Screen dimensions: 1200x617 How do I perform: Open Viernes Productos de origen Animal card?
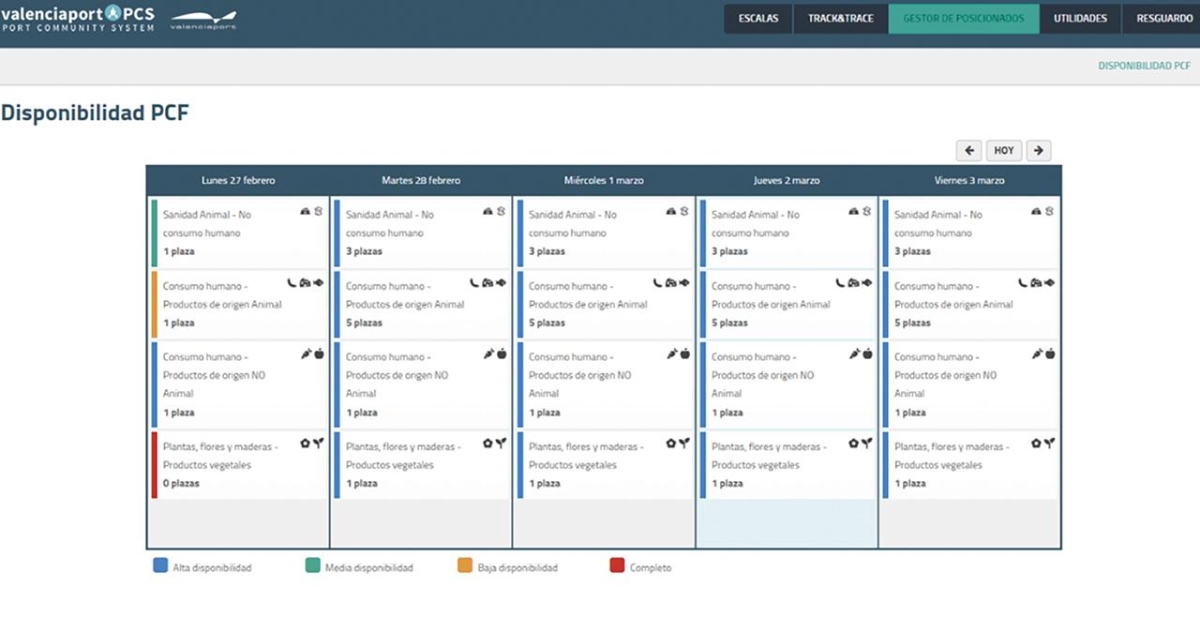[972, 304]
